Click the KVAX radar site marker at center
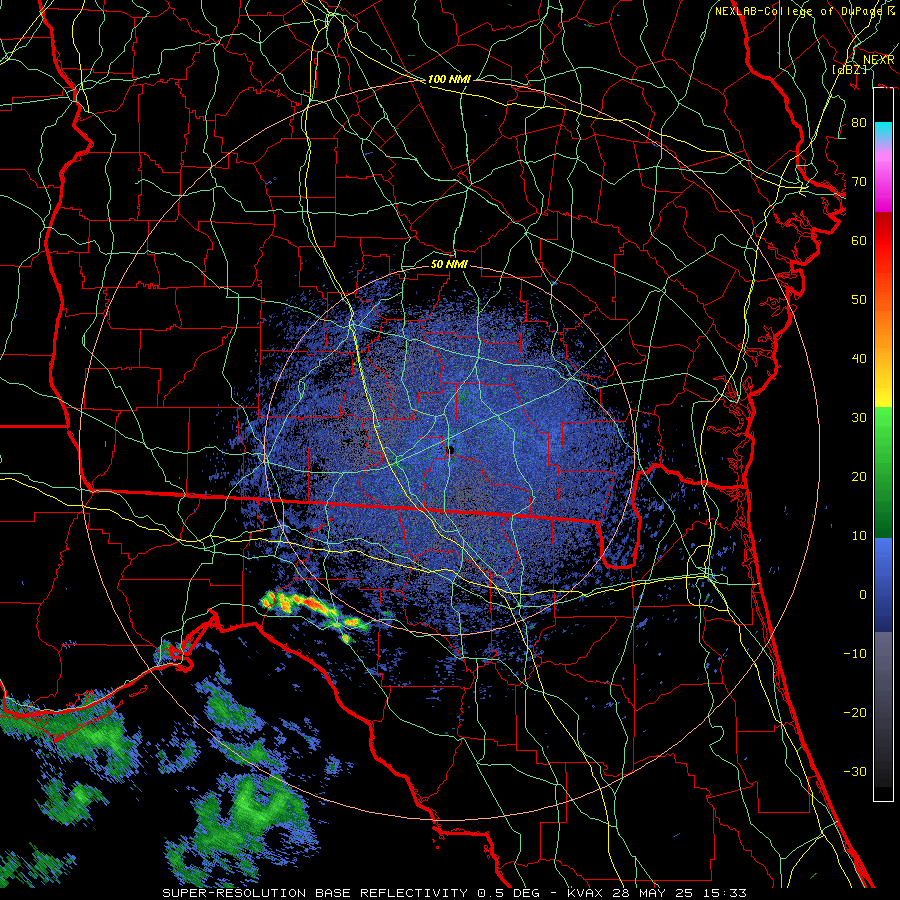Screen dimensions: 900x900 (451, 451)
